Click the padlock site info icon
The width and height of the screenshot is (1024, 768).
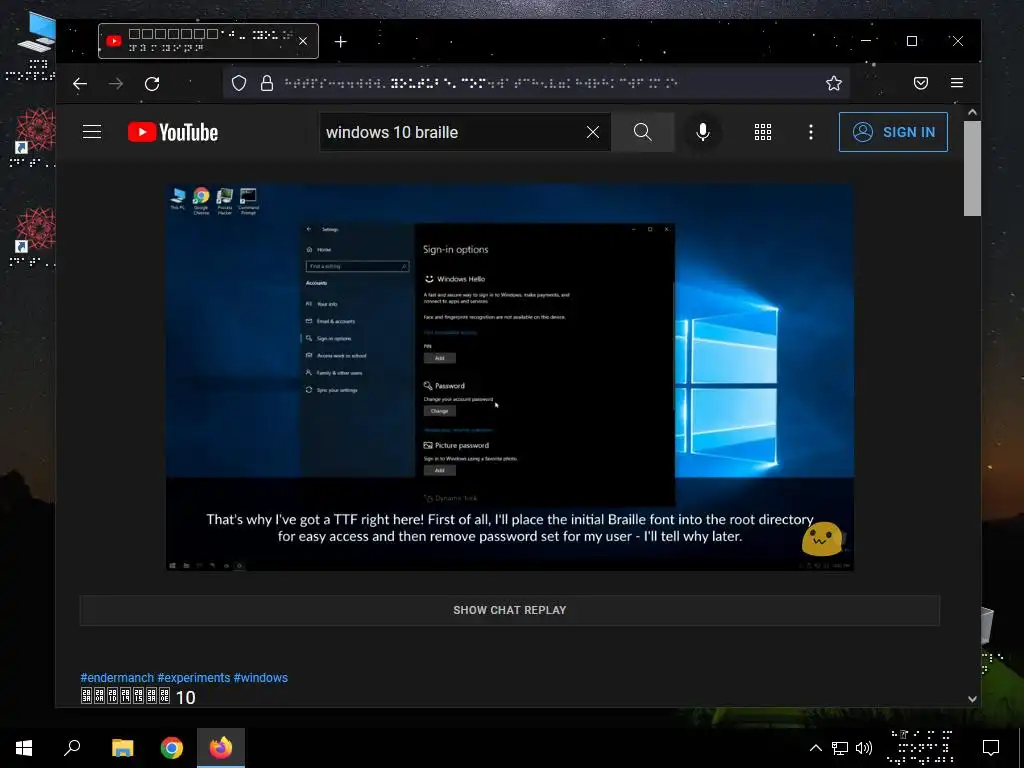tap(267, 83)
